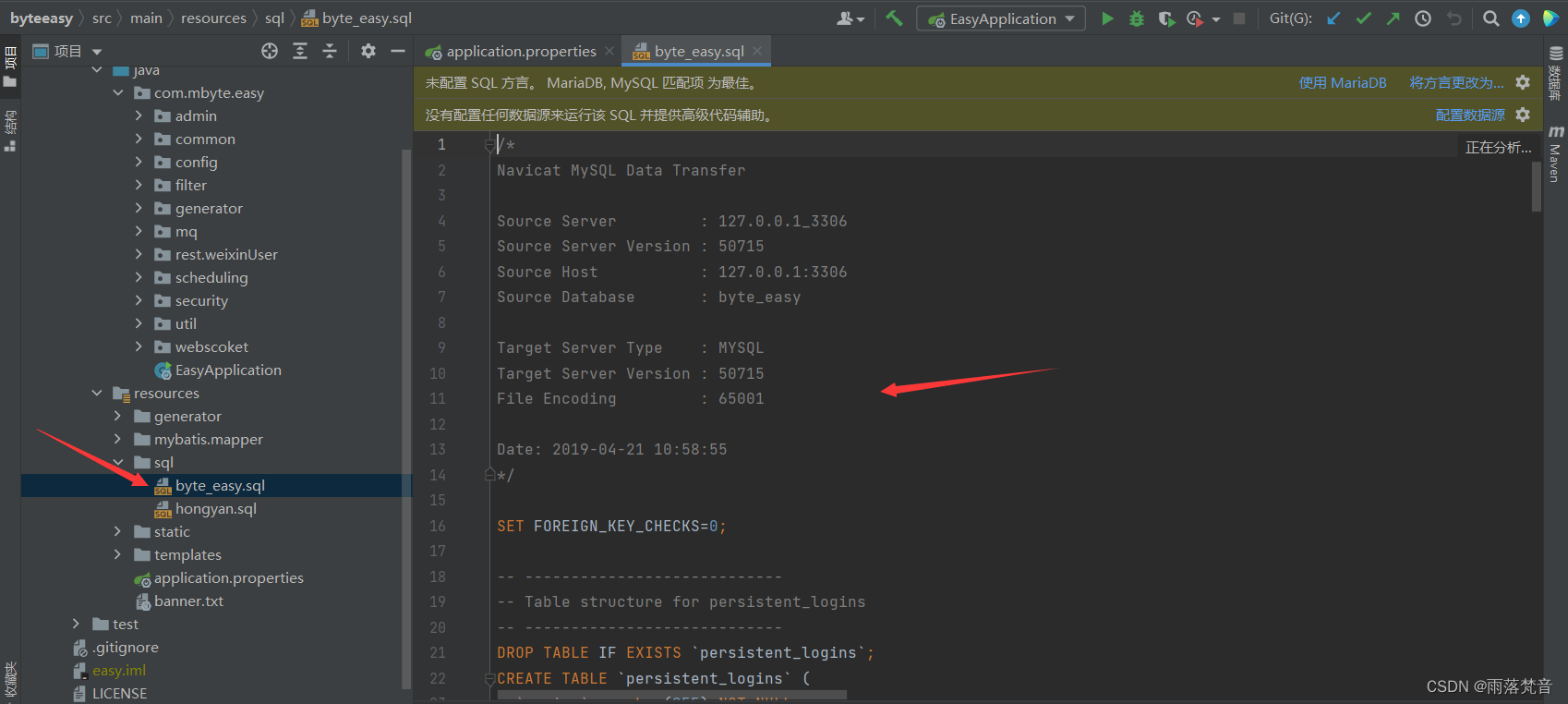
Task: Click 配置数据源 link
Action: [1470, 115]
